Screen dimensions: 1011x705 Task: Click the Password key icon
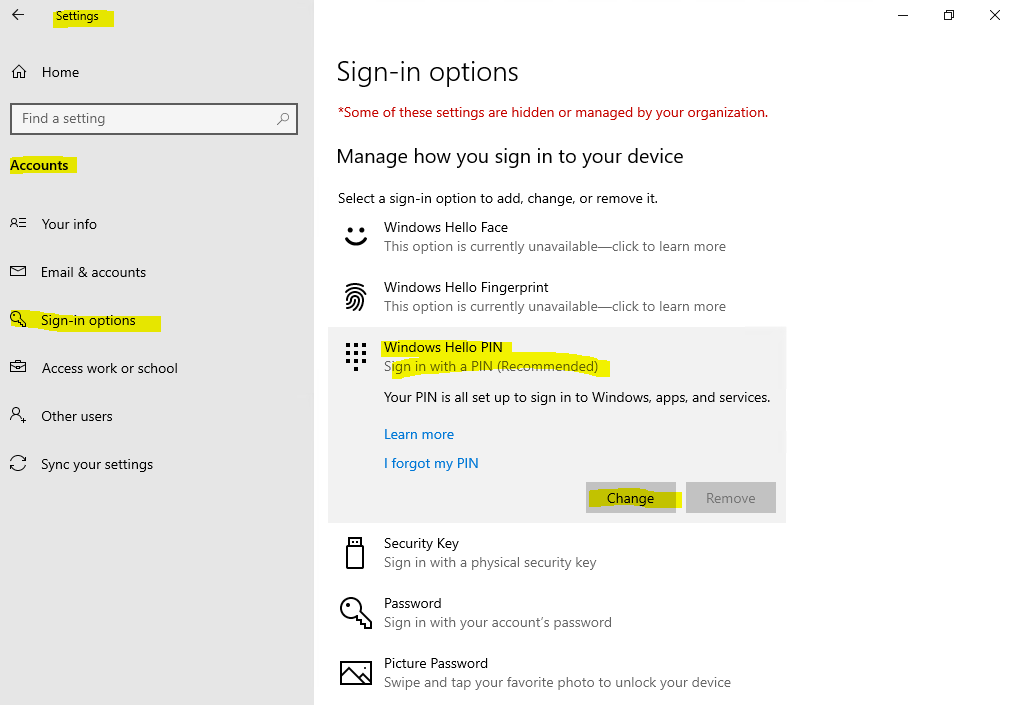click(356, 612)
